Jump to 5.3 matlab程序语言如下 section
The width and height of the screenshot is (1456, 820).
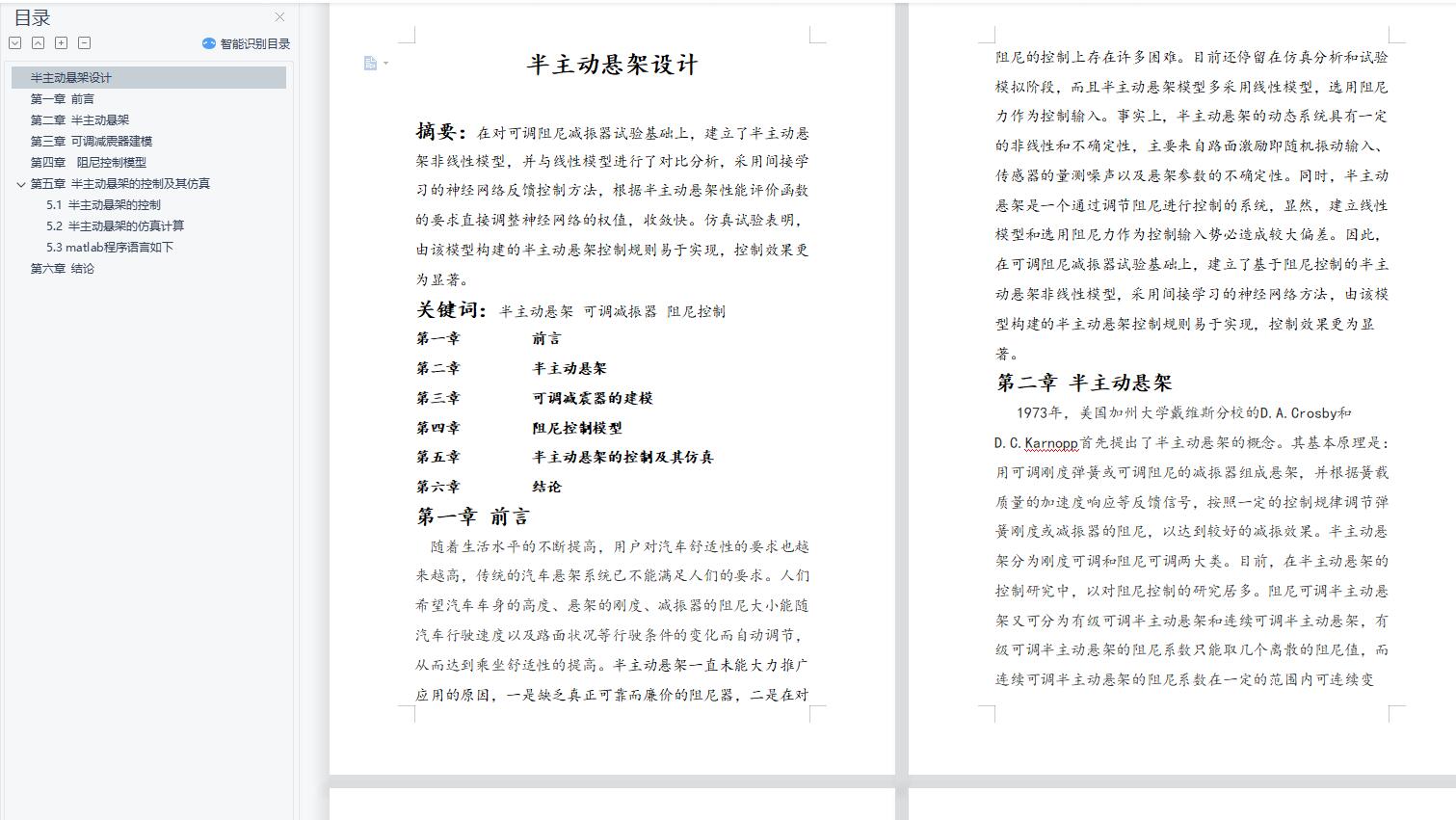point(110,248)
